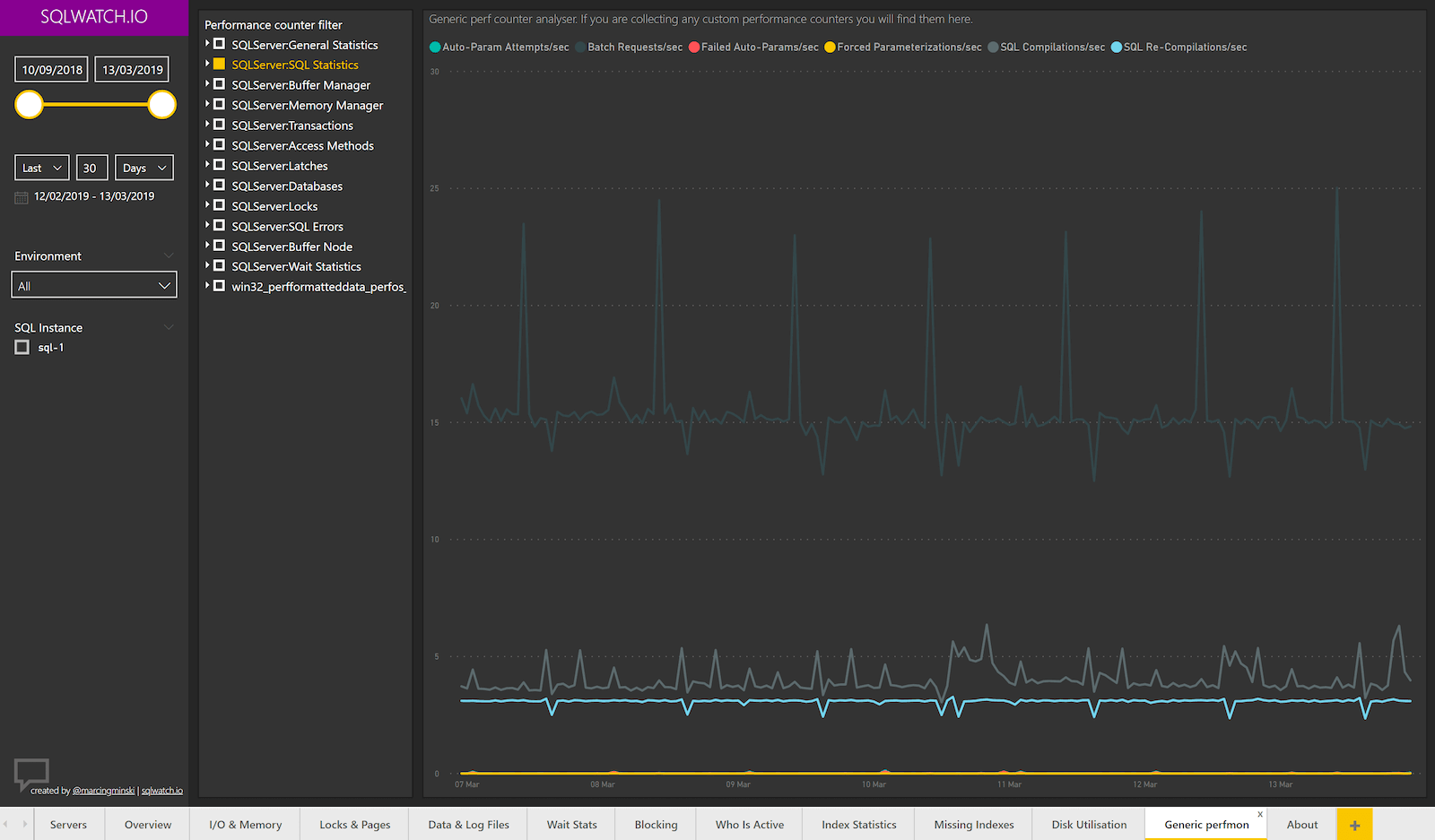
Task: Expand win32_perfformatteddata_perfos tree node
Action: point(207,285)
